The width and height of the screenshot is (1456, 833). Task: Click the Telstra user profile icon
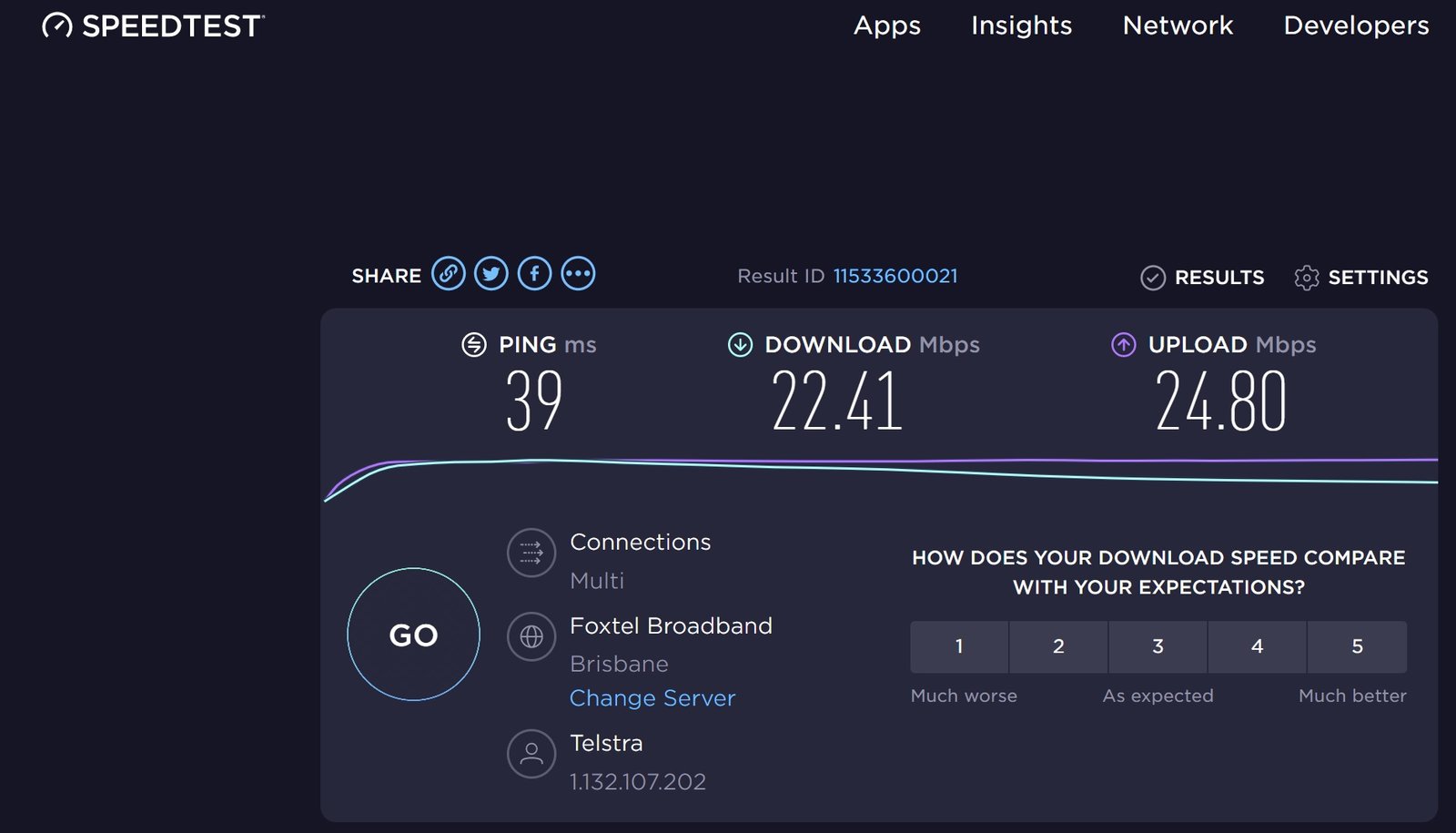click(x=531, y=754)
